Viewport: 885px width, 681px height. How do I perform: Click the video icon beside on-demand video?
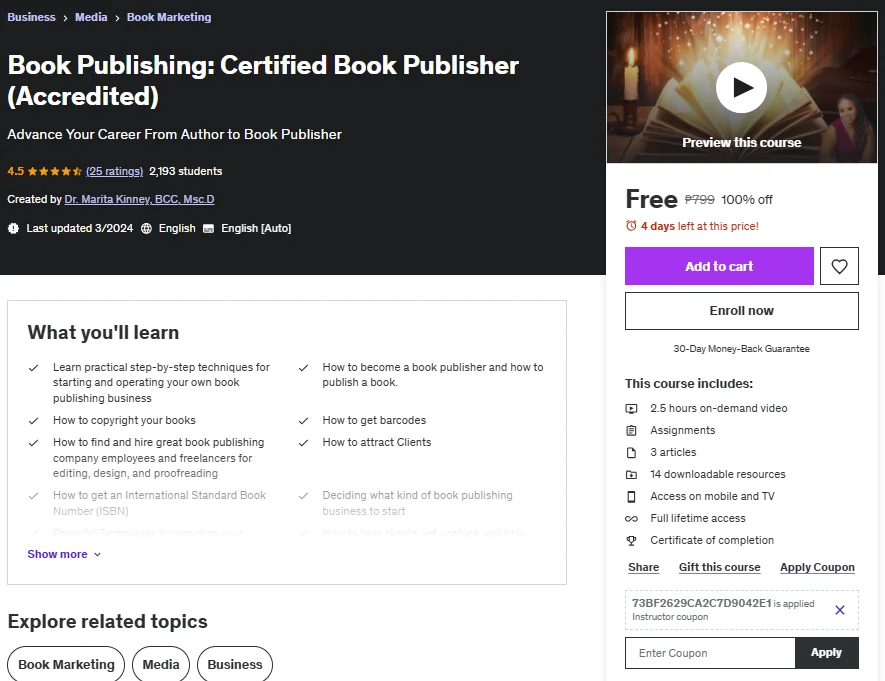(631, 408)
